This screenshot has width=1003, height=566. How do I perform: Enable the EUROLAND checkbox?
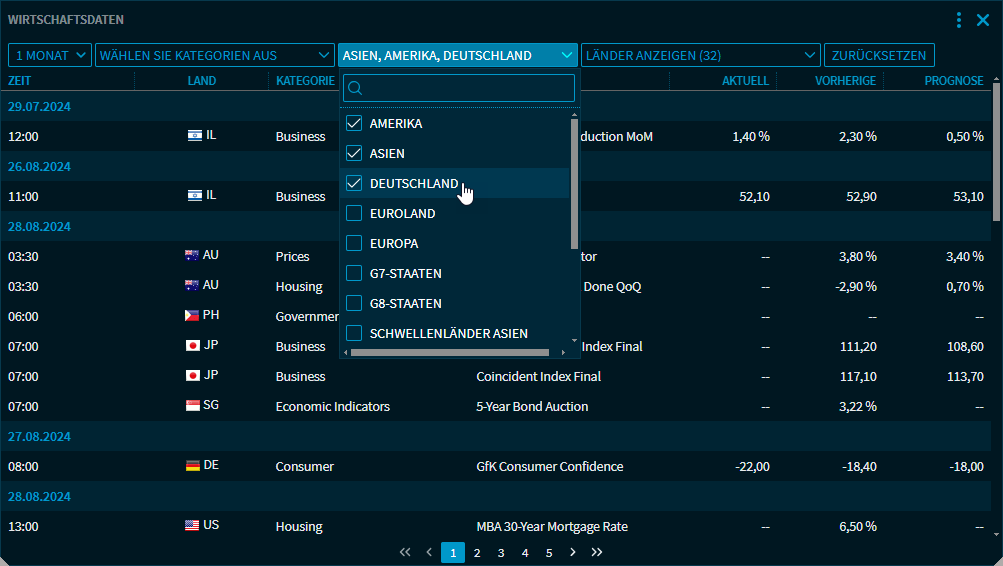click(x=353, y=214)
